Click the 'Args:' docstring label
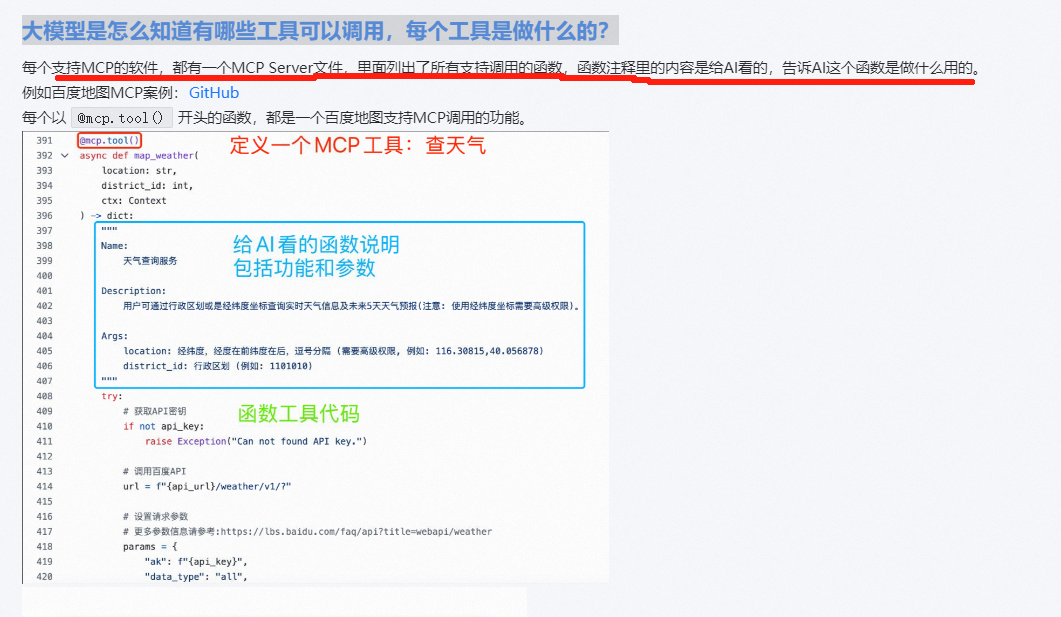The height and width of the screenshot is (617, 1061). pyautogui.click(x=114, y=336)
